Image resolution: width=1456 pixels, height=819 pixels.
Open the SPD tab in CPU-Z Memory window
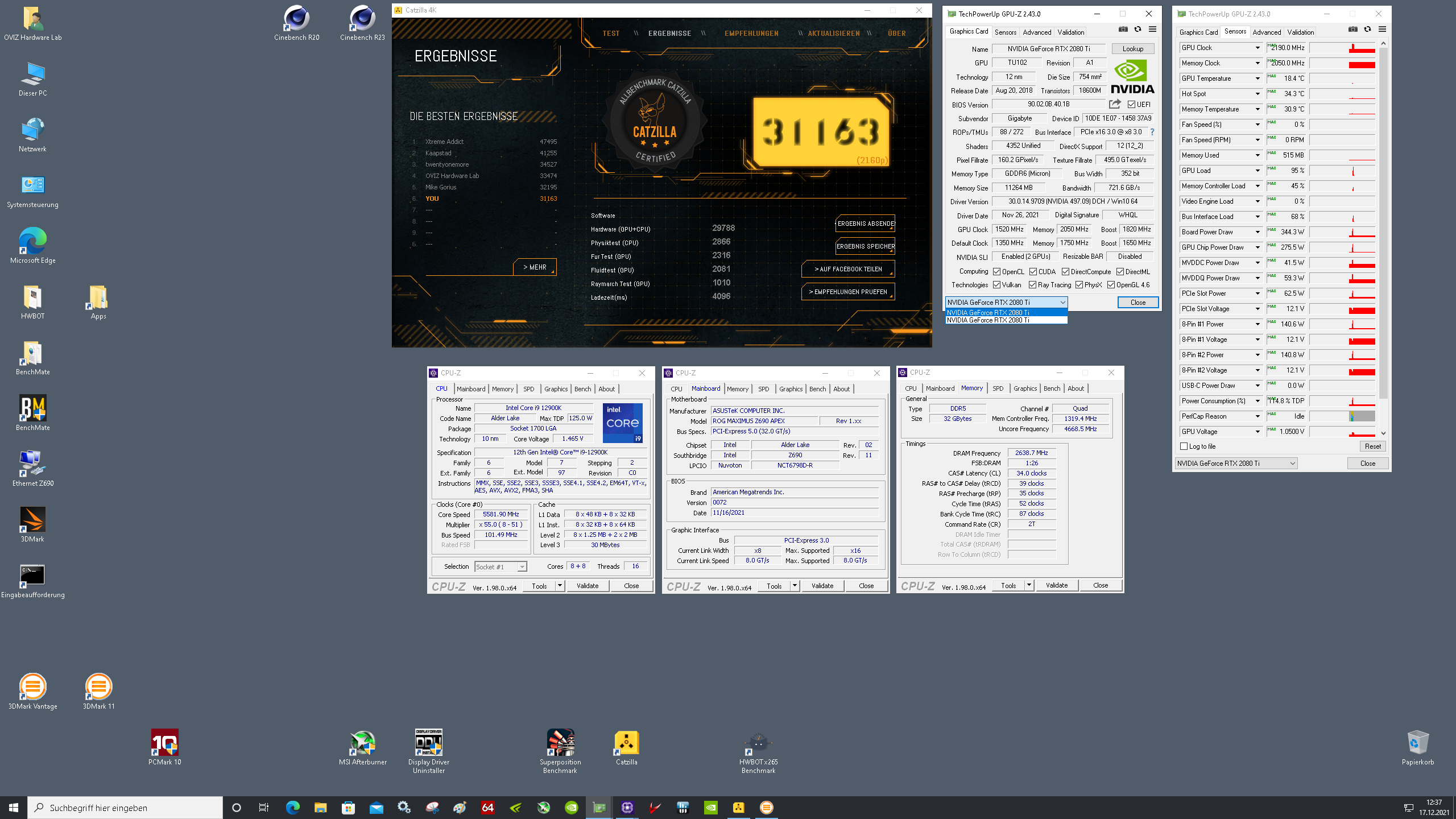pos(998,388)
